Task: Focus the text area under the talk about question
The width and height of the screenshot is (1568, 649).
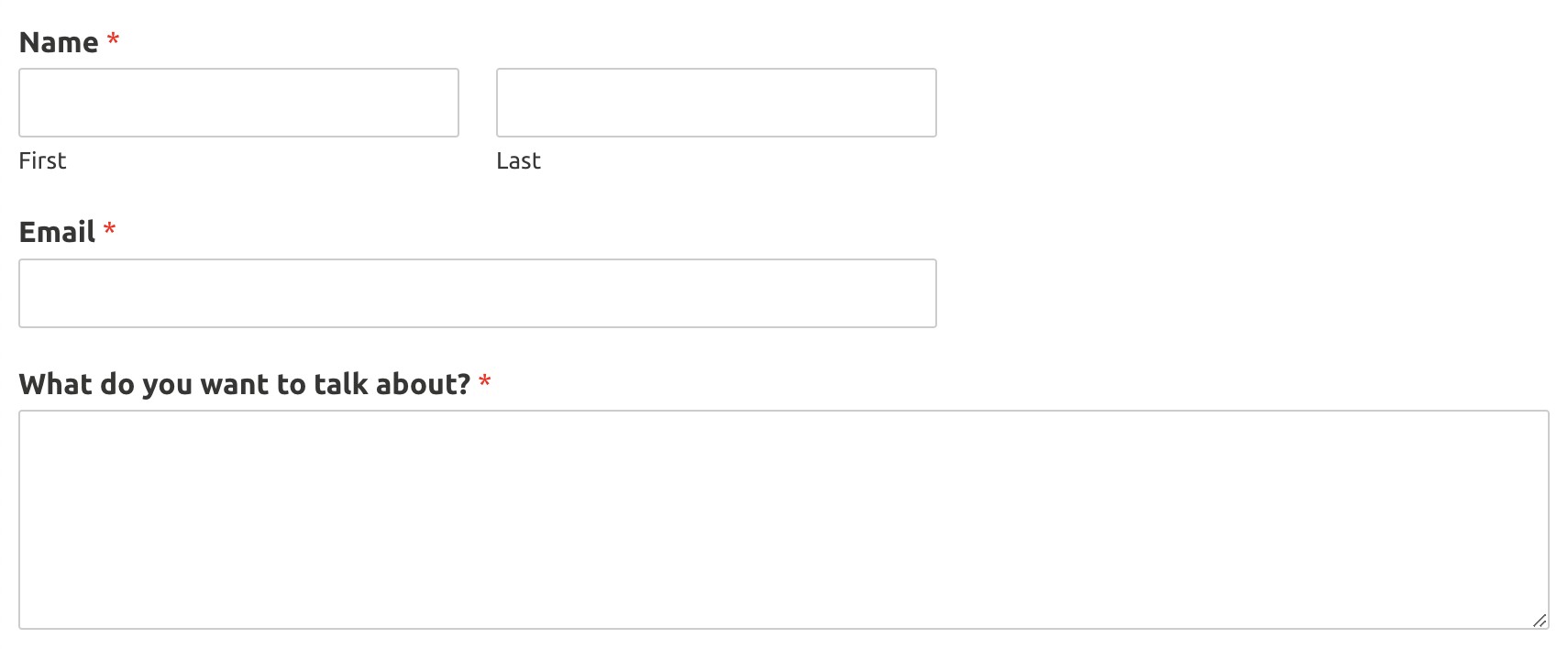Action: 783,519
